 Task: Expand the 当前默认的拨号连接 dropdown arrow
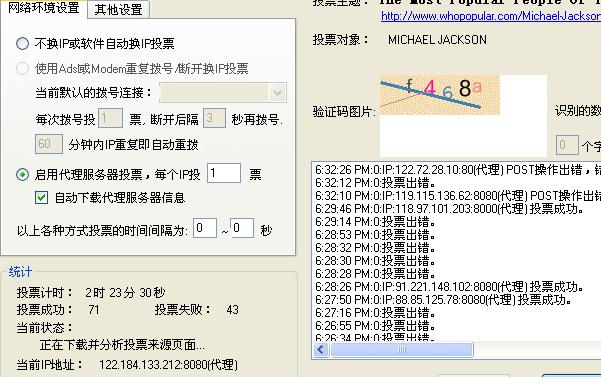coord(278,93)
